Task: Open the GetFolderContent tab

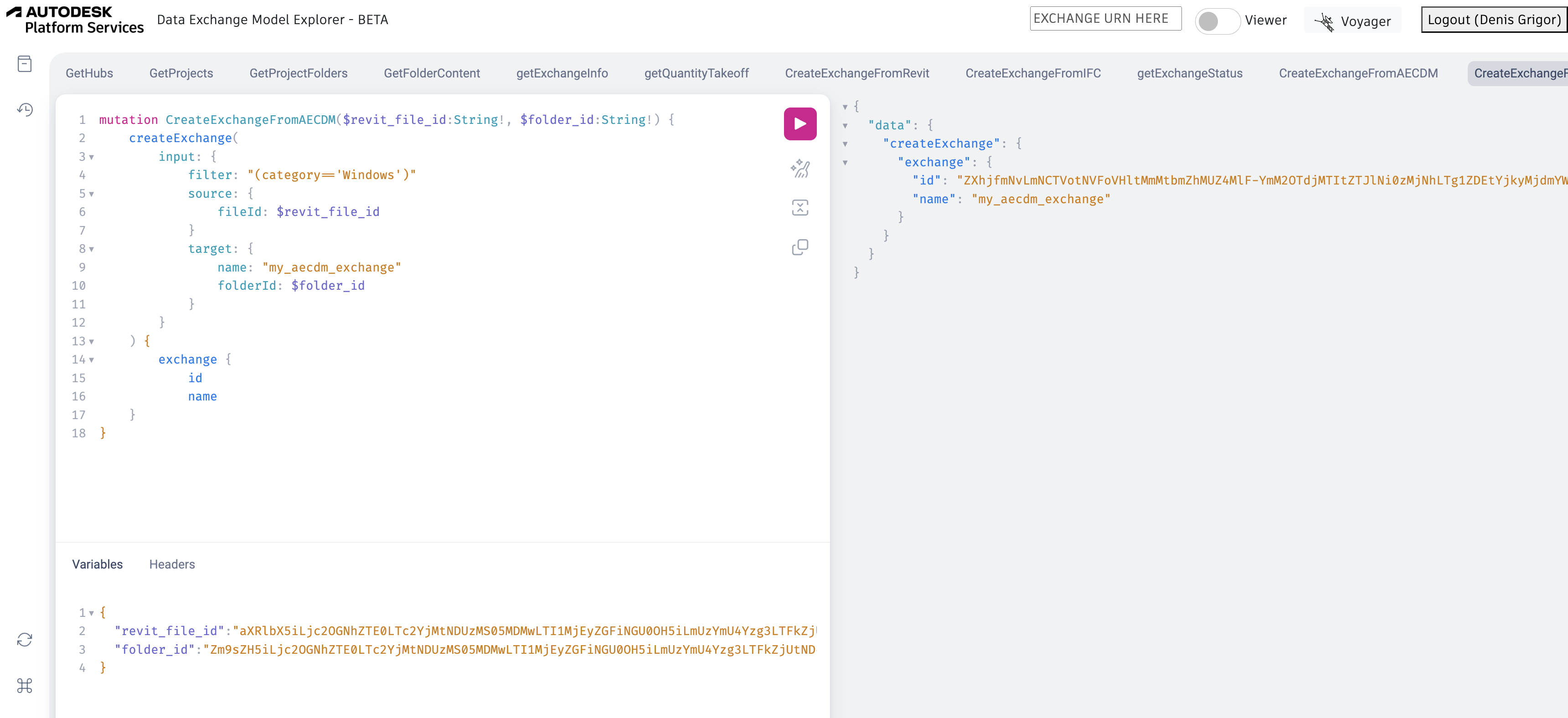Action: 432,74
